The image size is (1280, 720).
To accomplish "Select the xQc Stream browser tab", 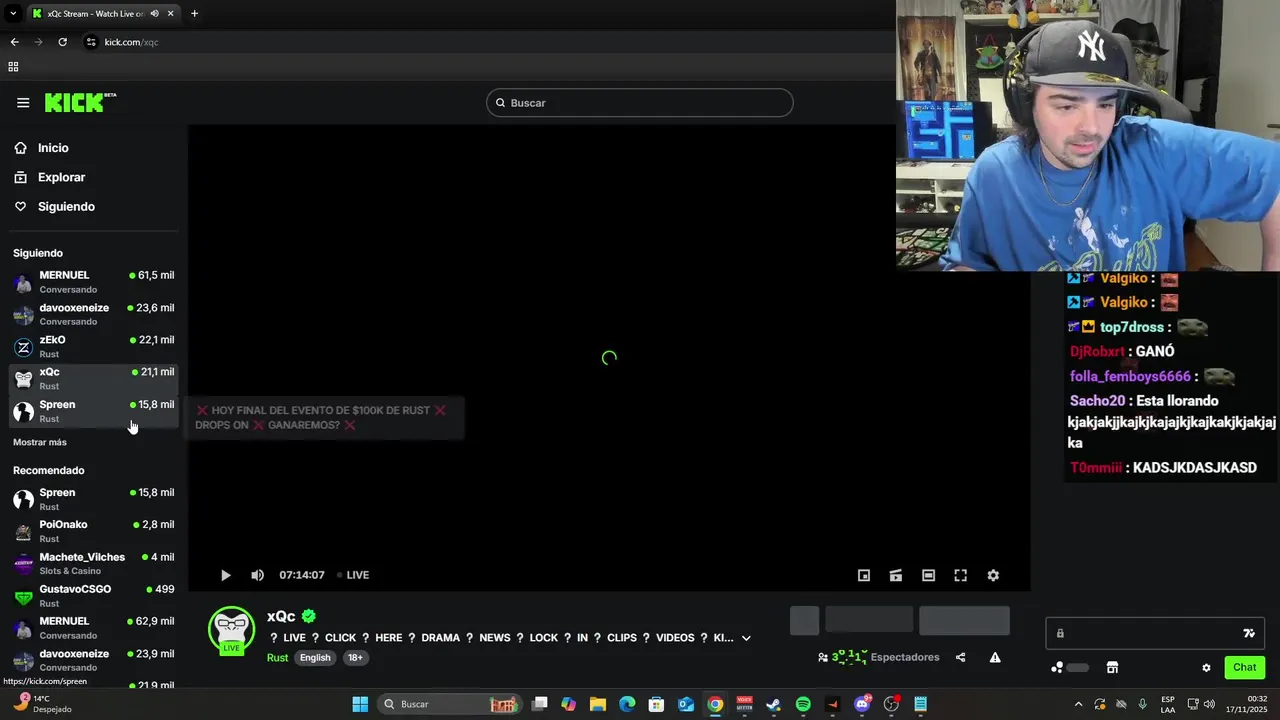I will pos(103,13).
